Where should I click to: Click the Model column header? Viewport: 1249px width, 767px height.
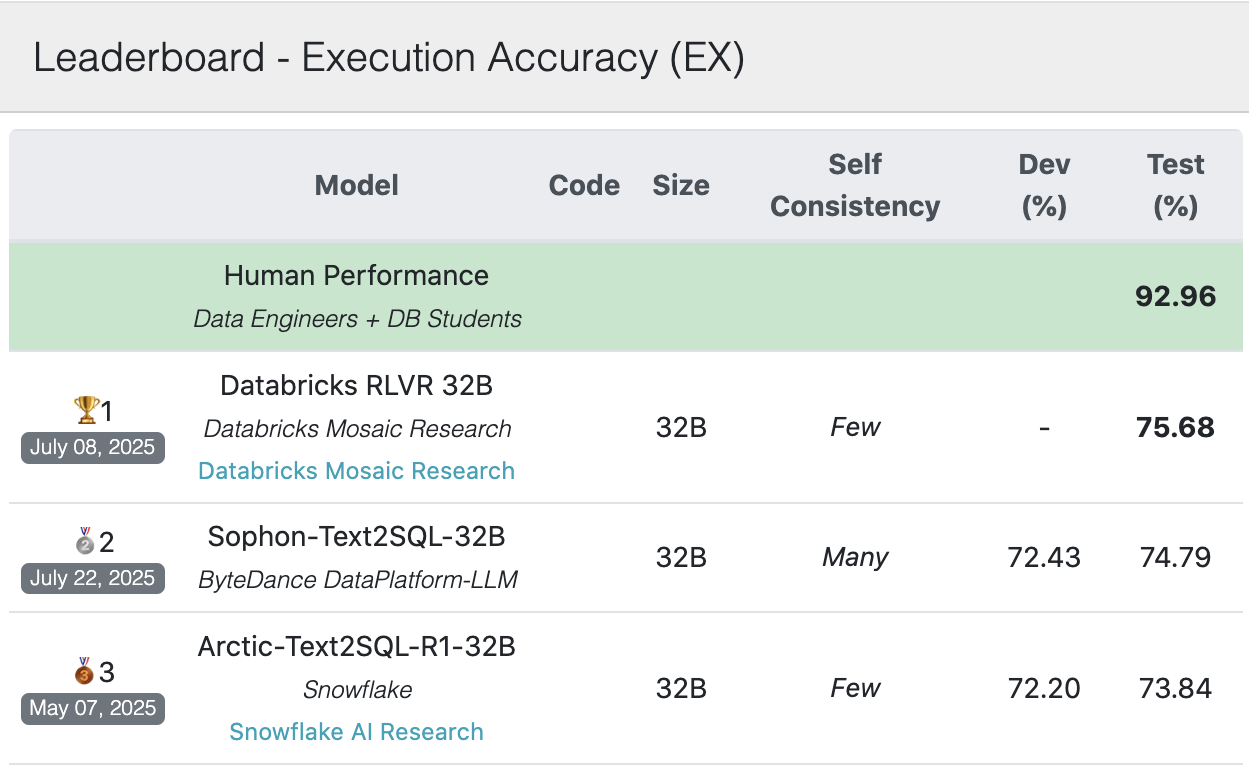(x=357, y=185)
